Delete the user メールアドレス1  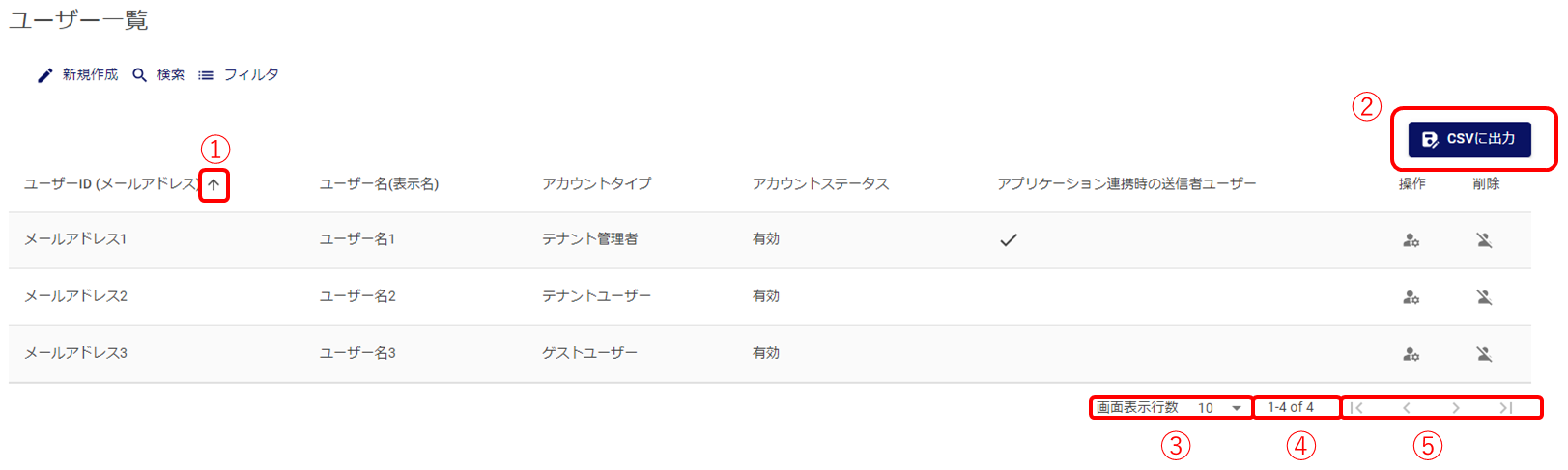click(1484, 240)
